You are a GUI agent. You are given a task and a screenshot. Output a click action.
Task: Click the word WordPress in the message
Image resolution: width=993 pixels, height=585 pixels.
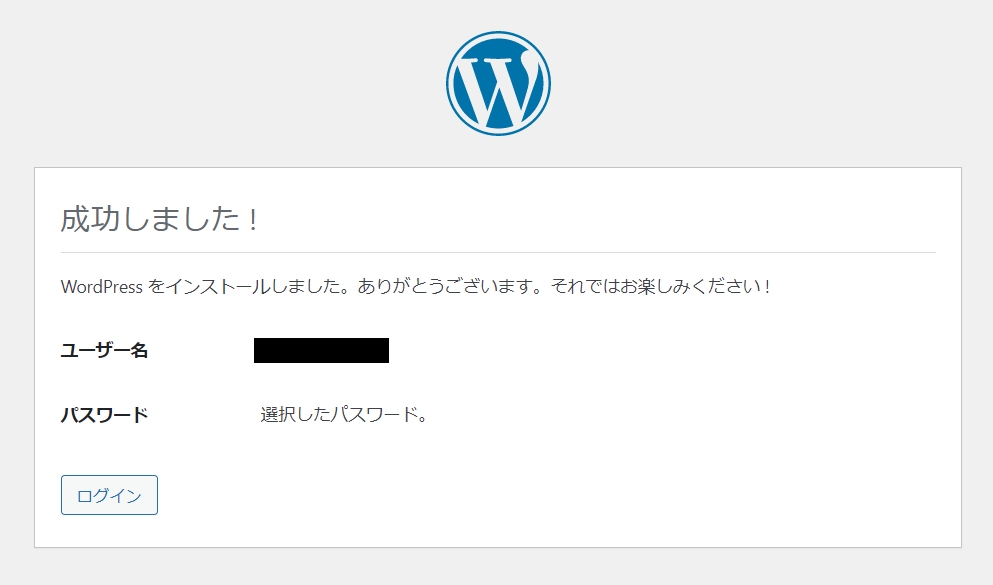(x=102, y=287)
